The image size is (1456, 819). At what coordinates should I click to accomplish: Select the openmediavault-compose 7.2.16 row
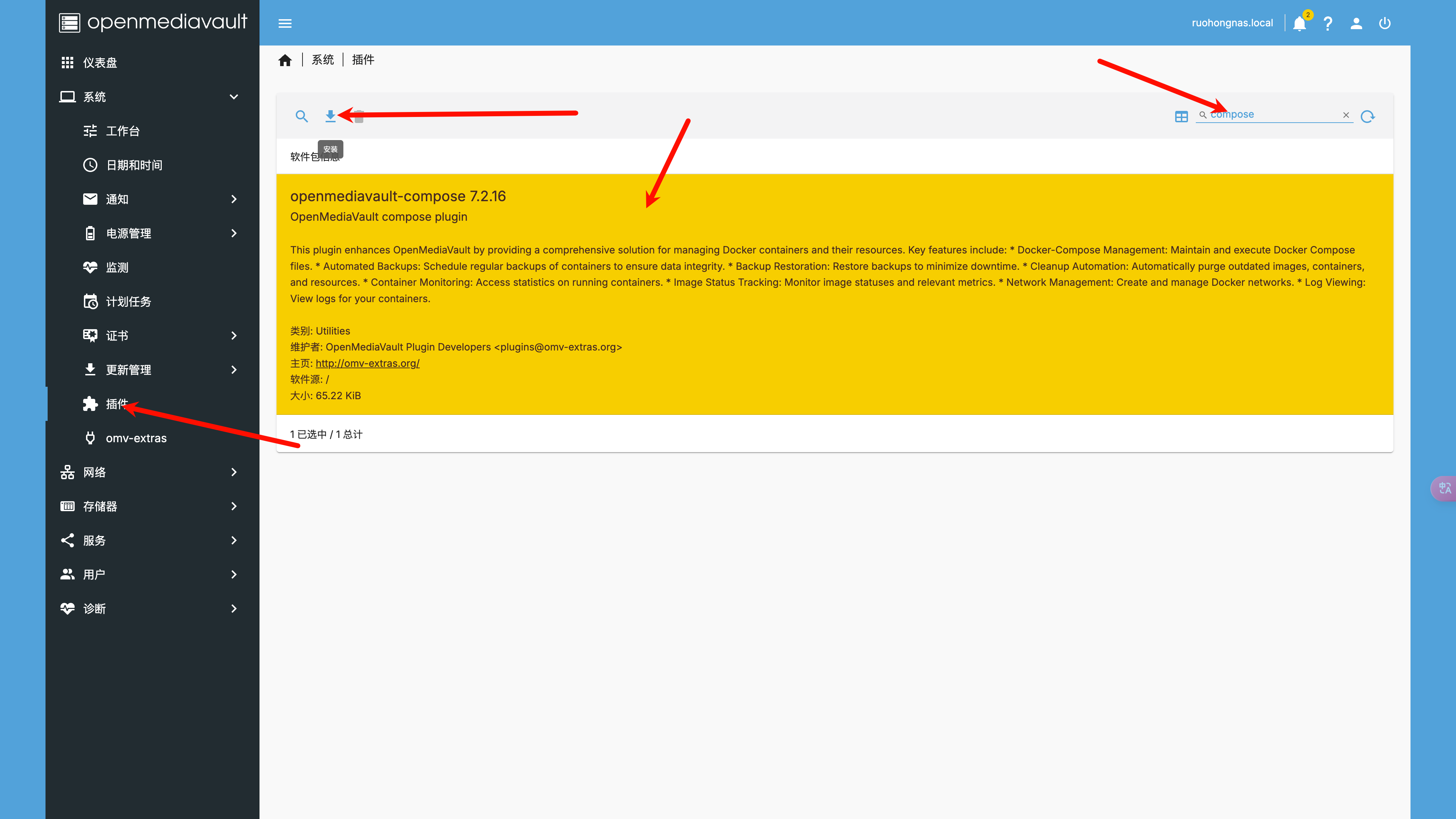pyautogui.click(x=834, y=294)
